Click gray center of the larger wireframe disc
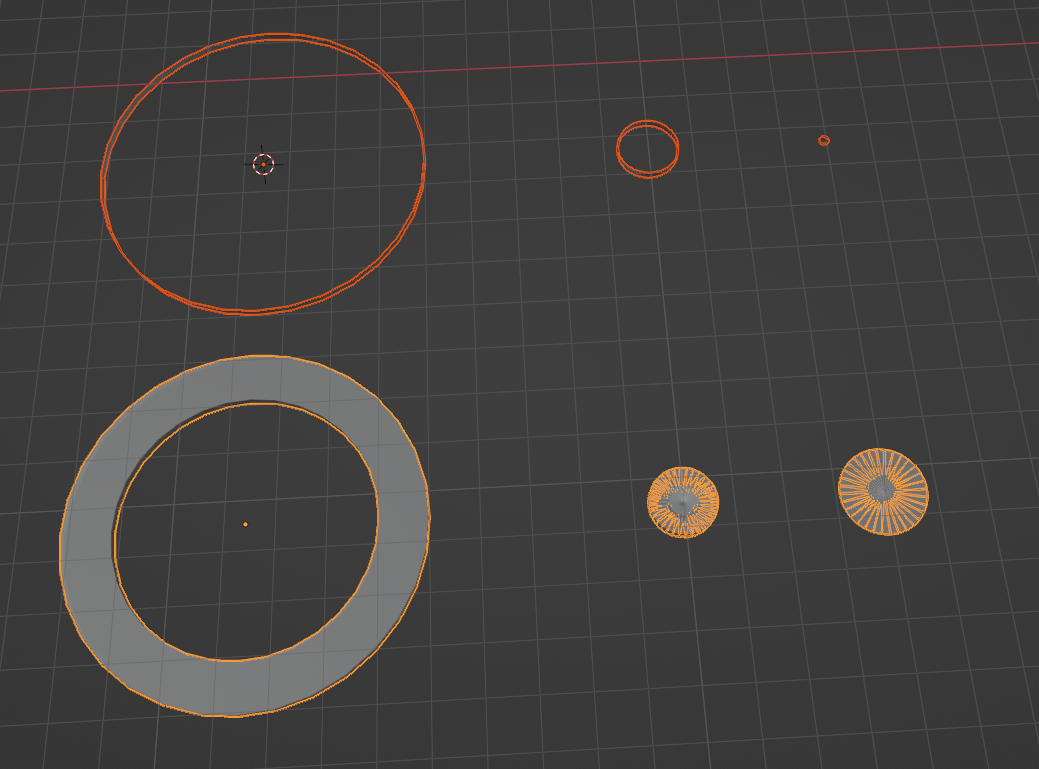This screenshot has width=1039, height=769. [x=882, y=489]
